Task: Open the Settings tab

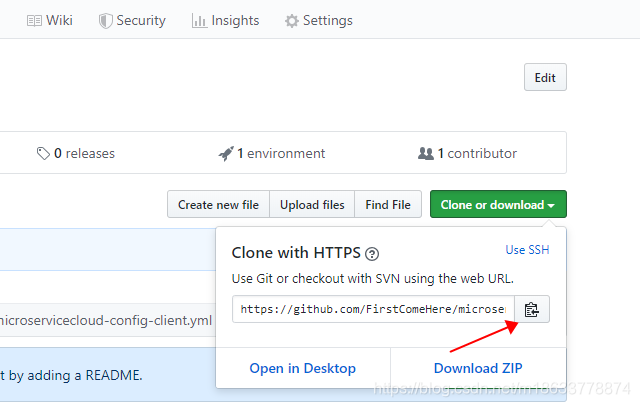Action: pos(319,20)
